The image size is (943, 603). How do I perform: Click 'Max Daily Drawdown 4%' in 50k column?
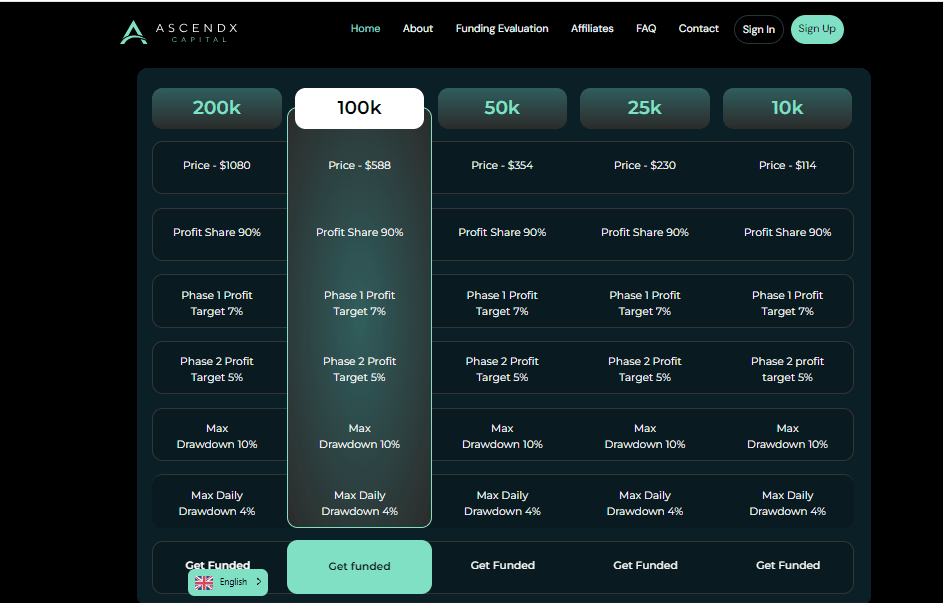pos(502,503)
